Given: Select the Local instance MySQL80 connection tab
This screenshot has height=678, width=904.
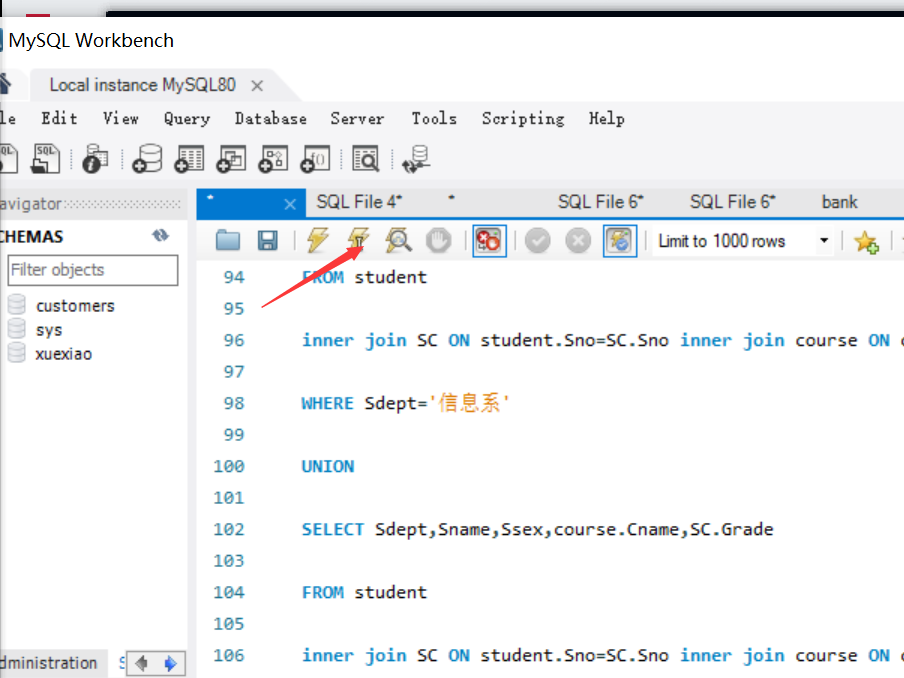Looking at the screenshot, I should click(142, 85).
